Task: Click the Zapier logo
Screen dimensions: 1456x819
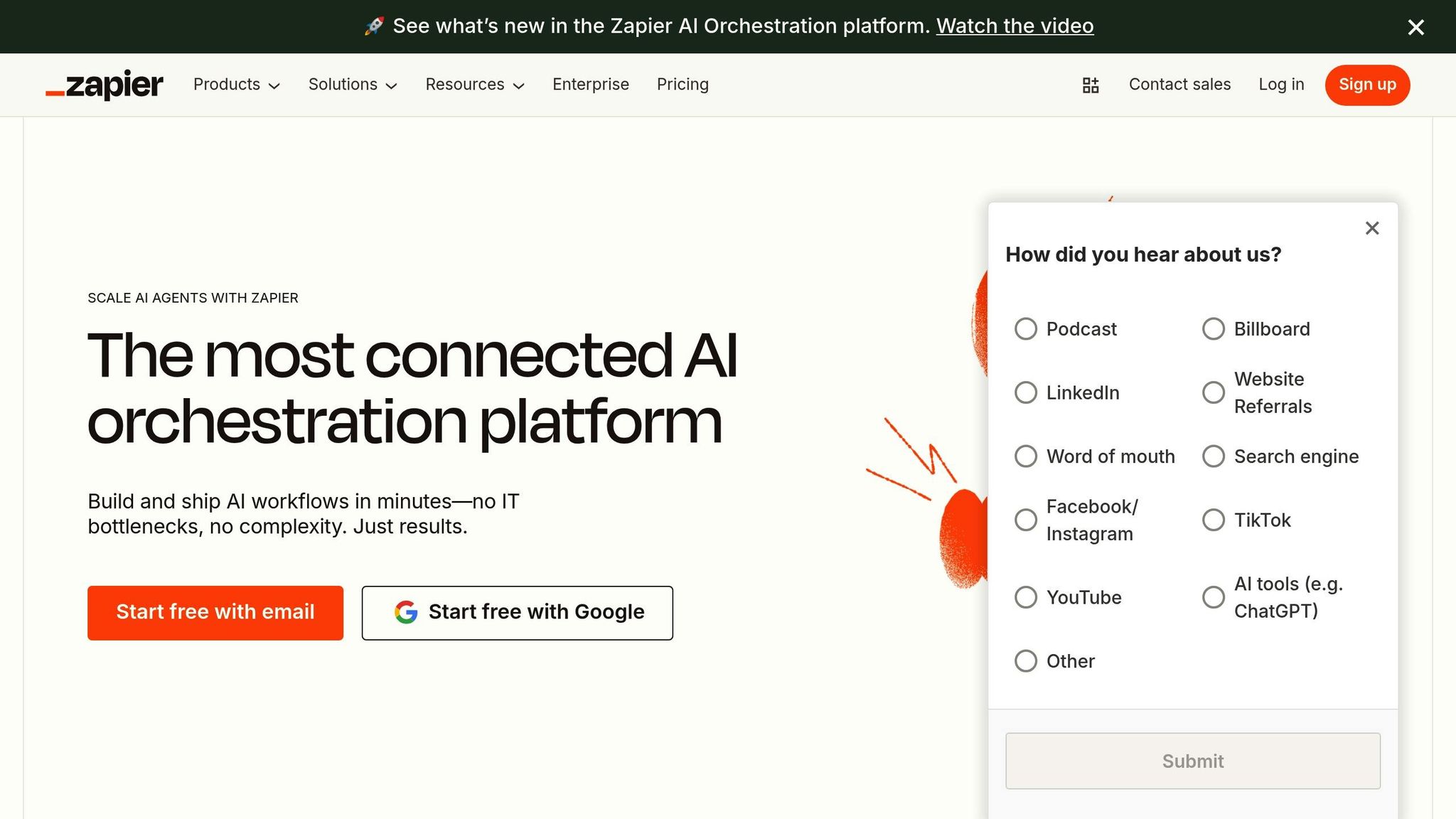Action: pos(104,85)
